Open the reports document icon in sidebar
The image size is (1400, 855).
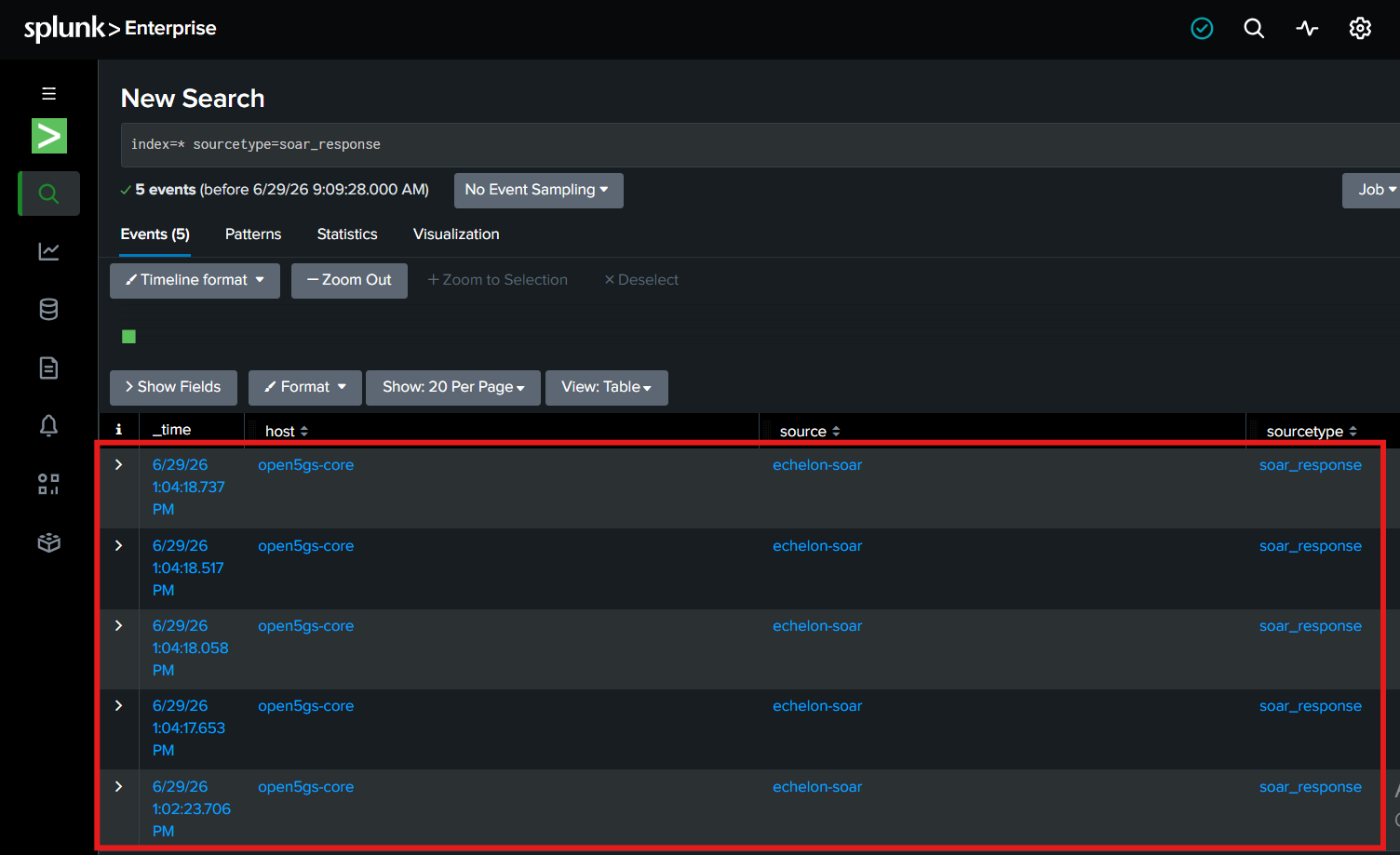[x=49, y=367]
